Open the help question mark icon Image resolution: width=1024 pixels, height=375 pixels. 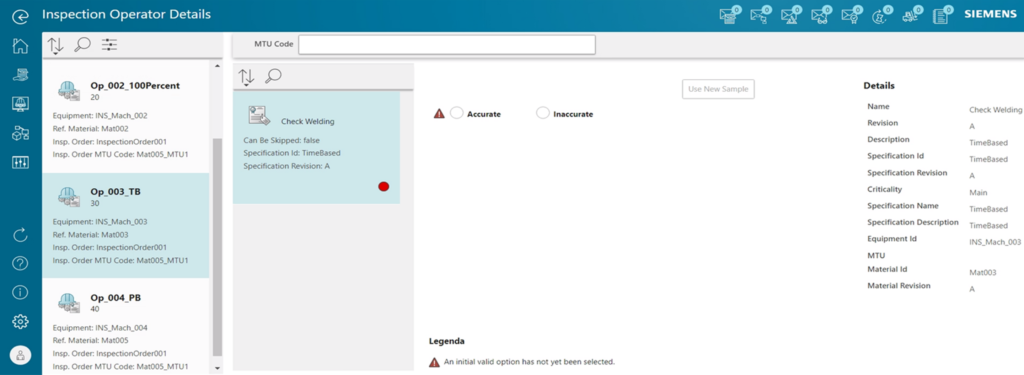(x=20, y=263)
